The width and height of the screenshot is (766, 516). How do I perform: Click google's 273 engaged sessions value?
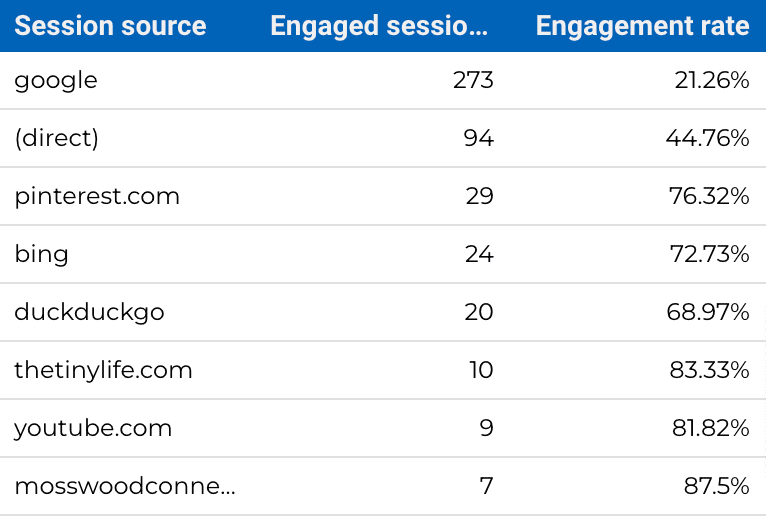(473, 80)
